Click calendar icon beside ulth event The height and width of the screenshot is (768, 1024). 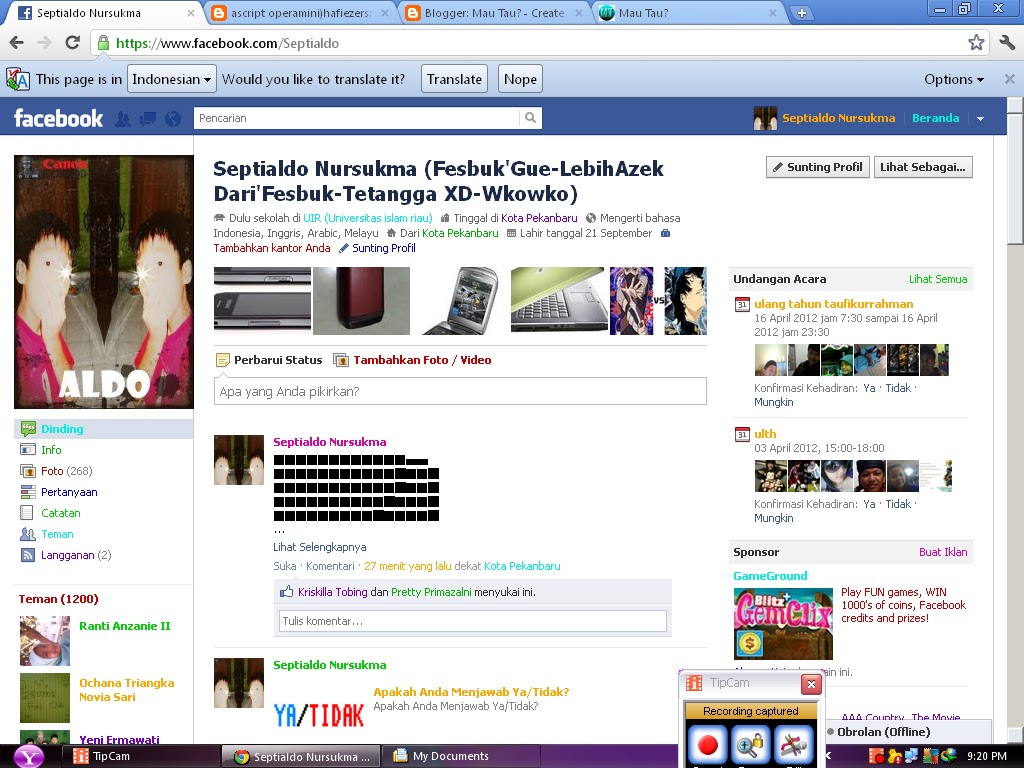(742, 434)
